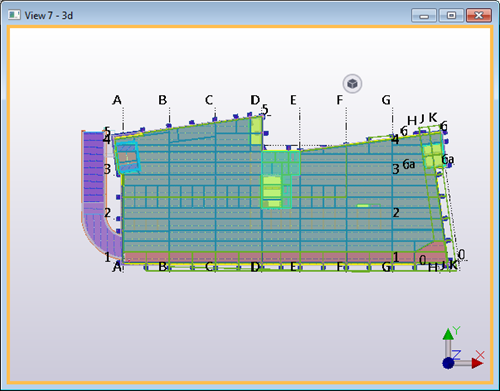This screenshot has height=391, width=500.
Task: Select the cyan-outlined opening near grid A
Action: pyautogui.click(x=127, y=157)
